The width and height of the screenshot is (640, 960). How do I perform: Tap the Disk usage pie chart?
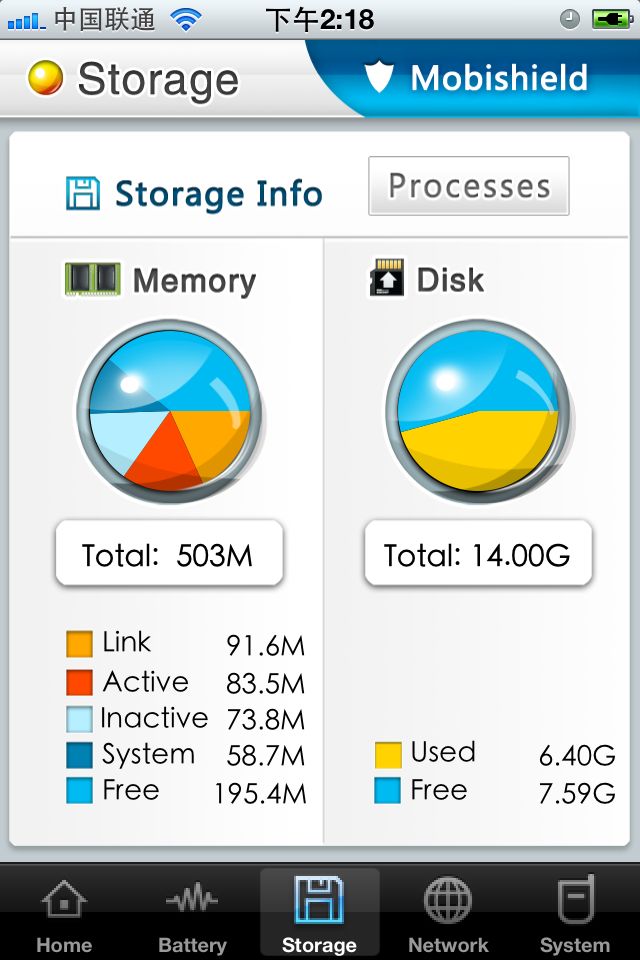coord(478,411)
